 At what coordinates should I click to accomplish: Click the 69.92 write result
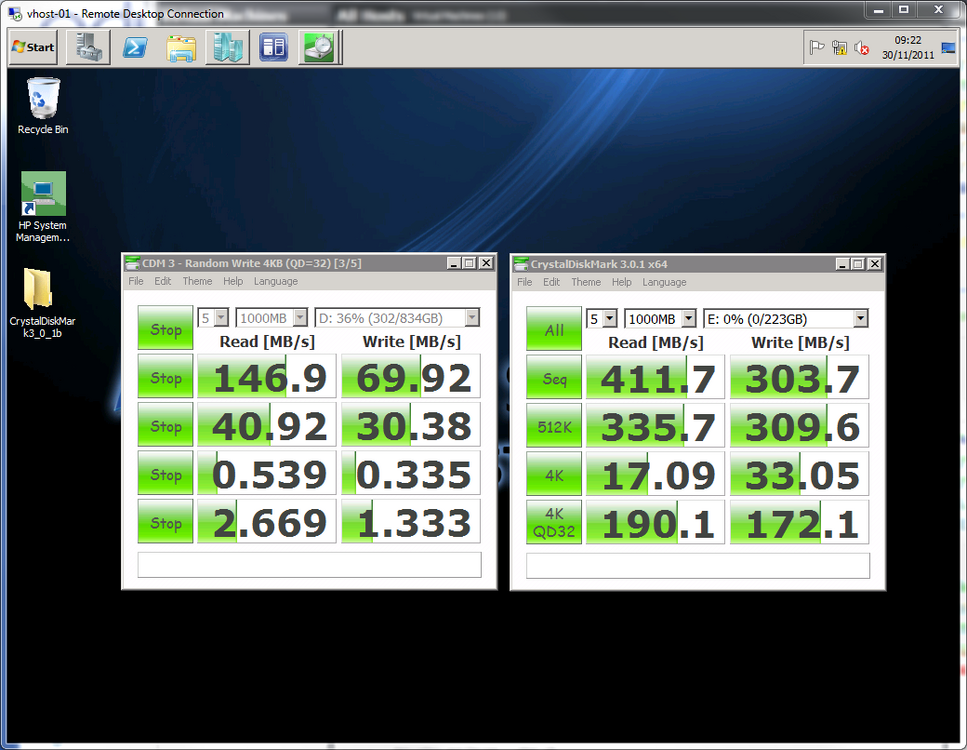[x=411, y=376]
